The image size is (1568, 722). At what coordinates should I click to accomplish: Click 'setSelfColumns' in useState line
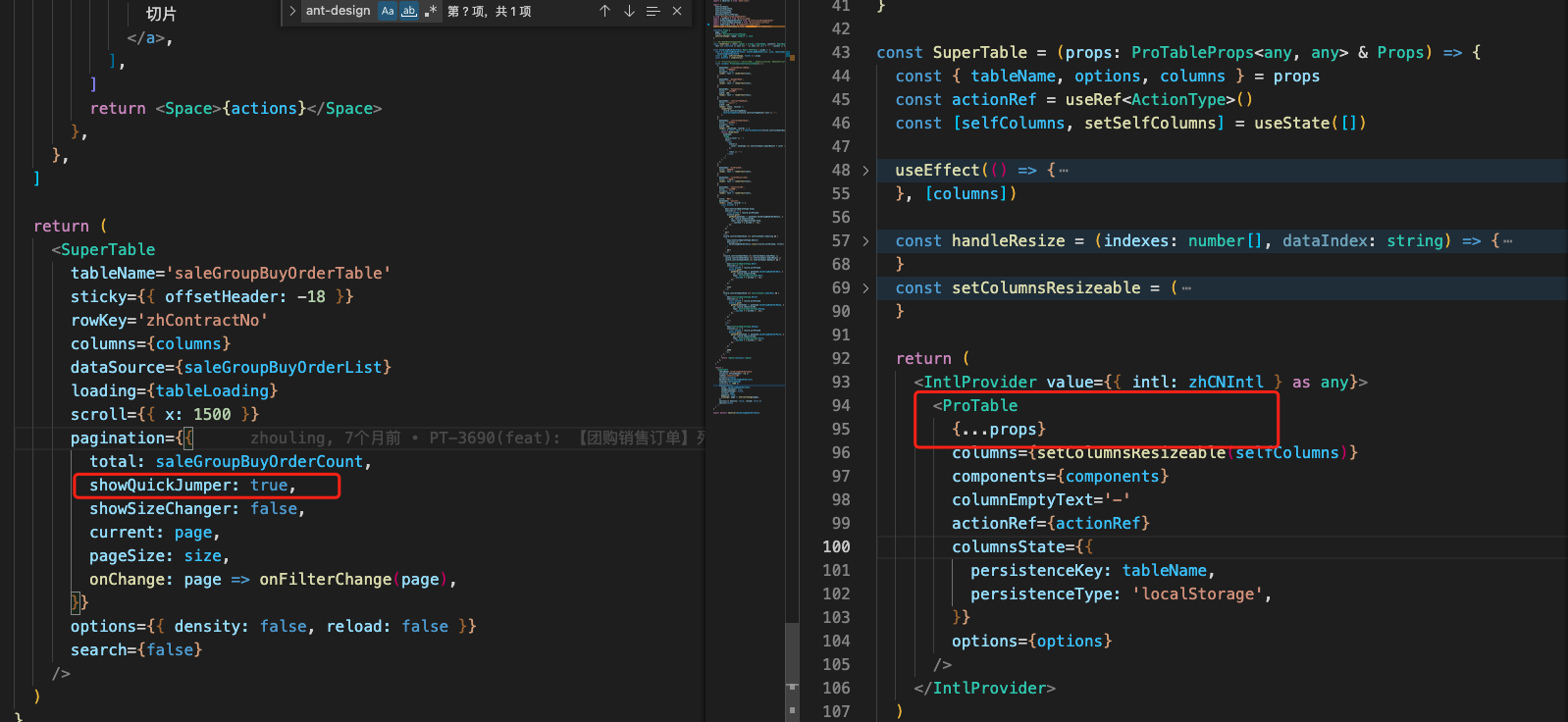click(1150, 124)
